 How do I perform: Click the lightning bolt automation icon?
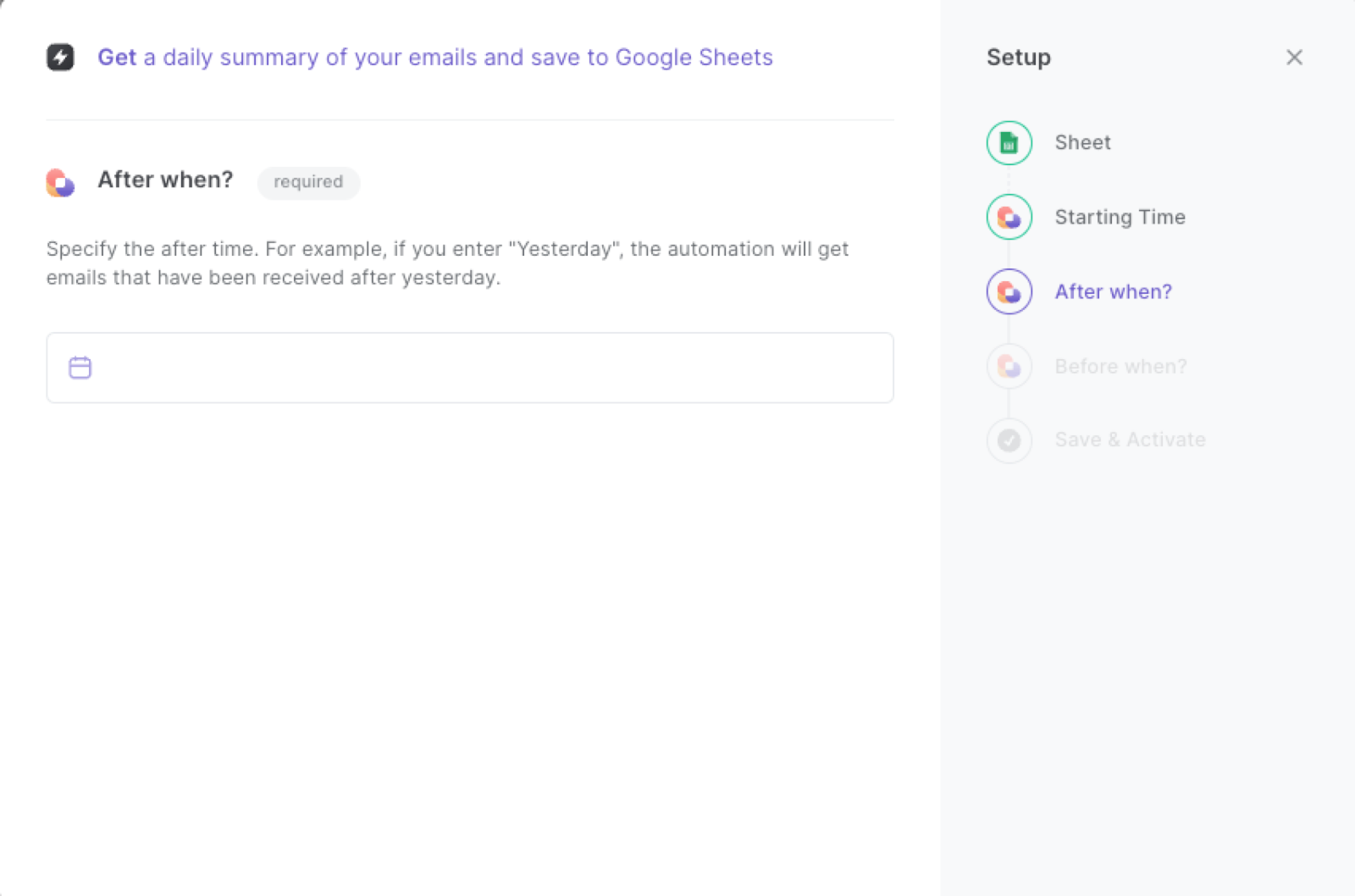(x=60, y=58)
